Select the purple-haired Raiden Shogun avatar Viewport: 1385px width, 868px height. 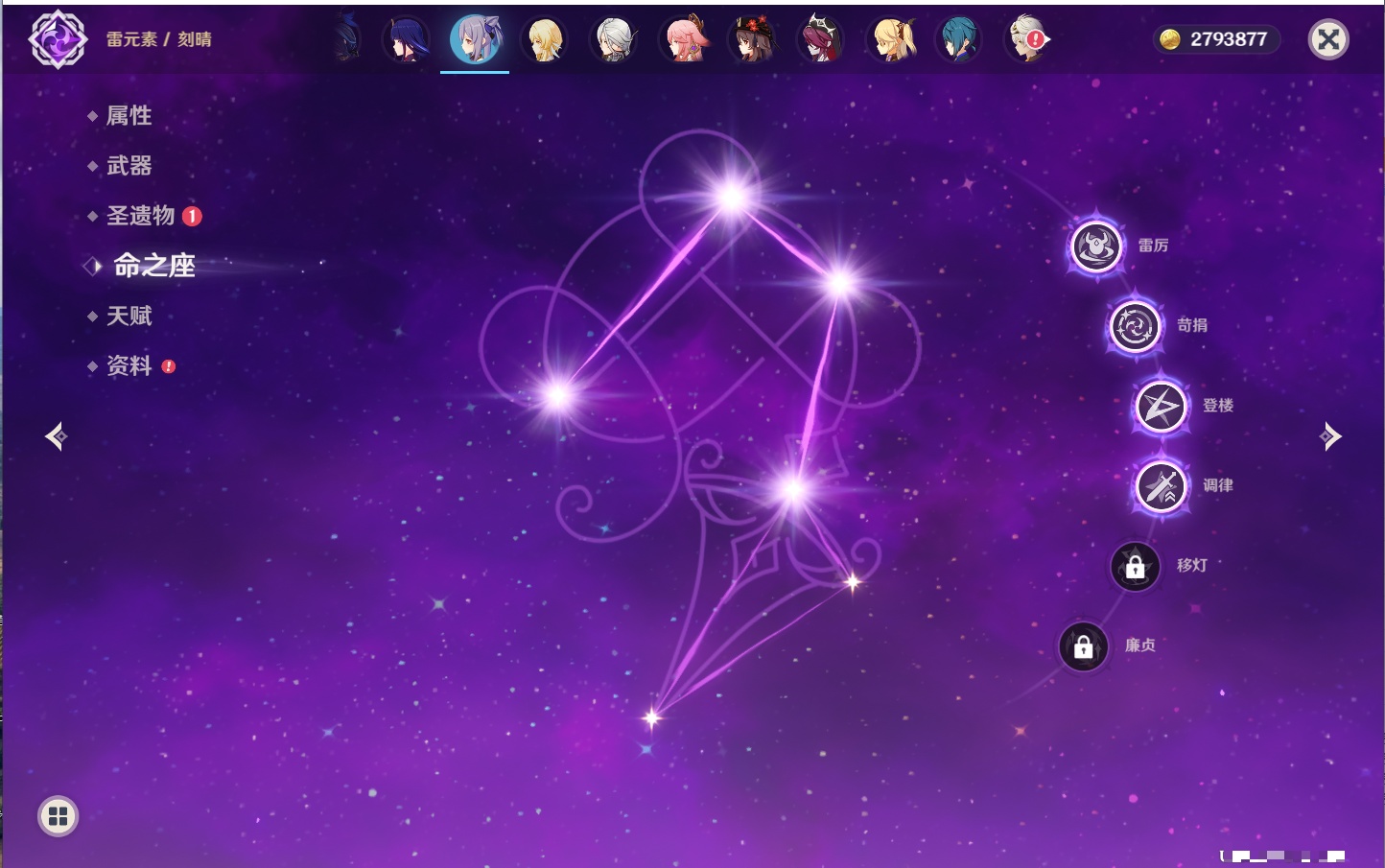(x=407, y=40)
